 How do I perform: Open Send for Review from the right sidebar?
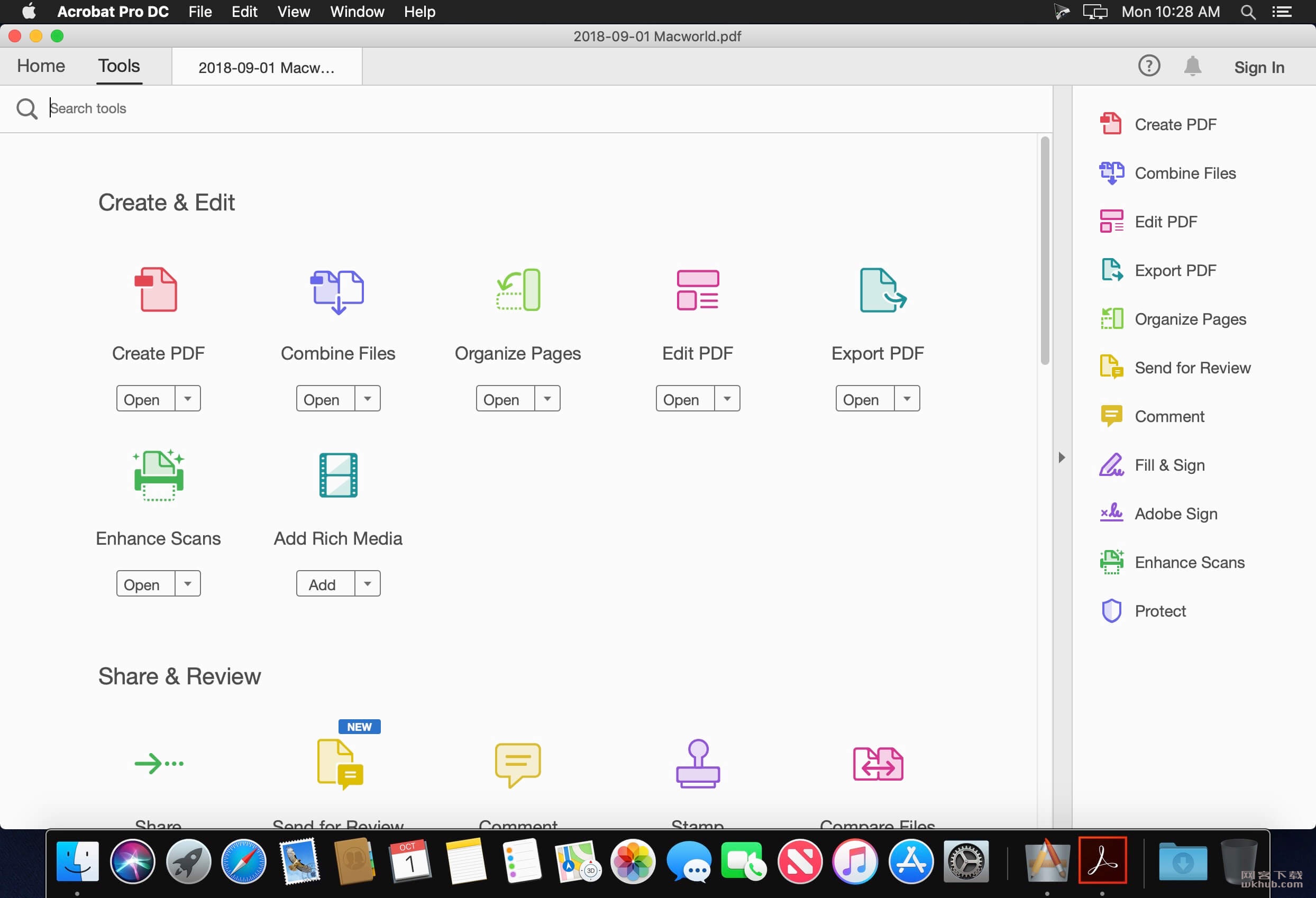click(x=1174, y=368)
